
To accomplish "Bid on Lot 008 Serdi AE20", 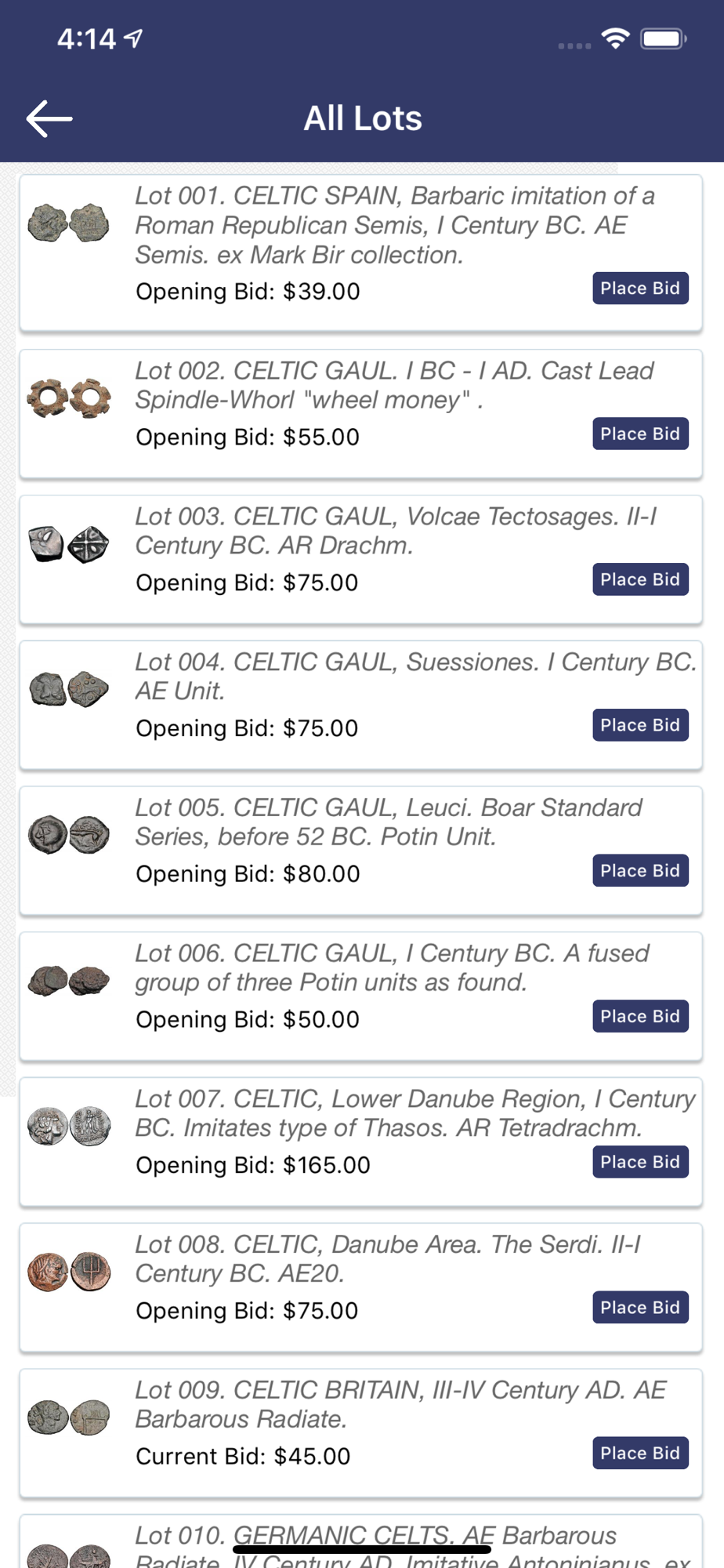I will (640, 1308).
